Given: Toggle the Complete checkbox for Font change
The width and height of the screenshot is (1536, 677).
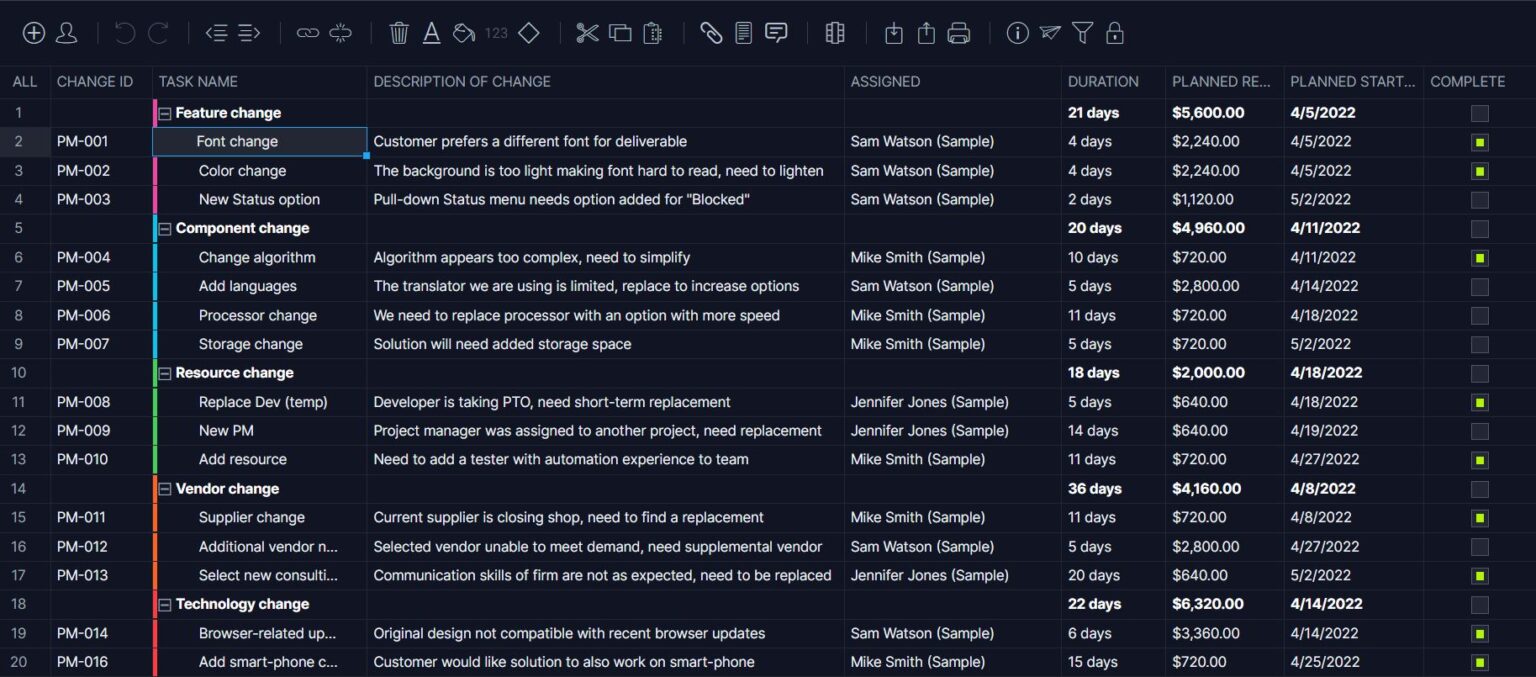Looking at the screenshot, I should pyautogui.click(x=1479, y=141).
